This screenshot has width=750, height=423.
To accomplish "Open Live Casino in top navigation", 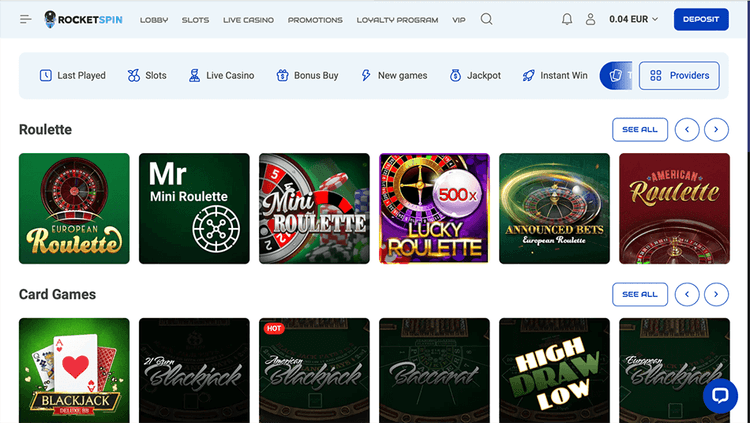I will tap(248, 20).
